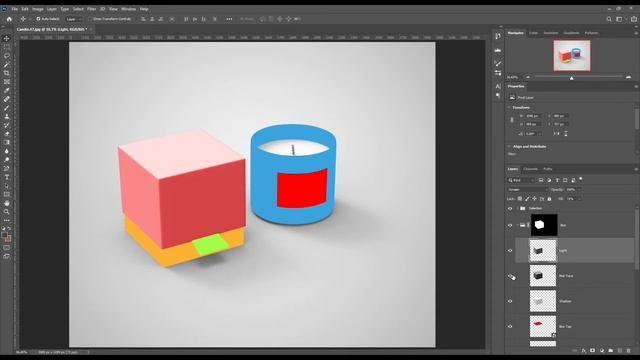
Task: Open the layer filter Kind dropdown
Action: (x=521, y=180)
